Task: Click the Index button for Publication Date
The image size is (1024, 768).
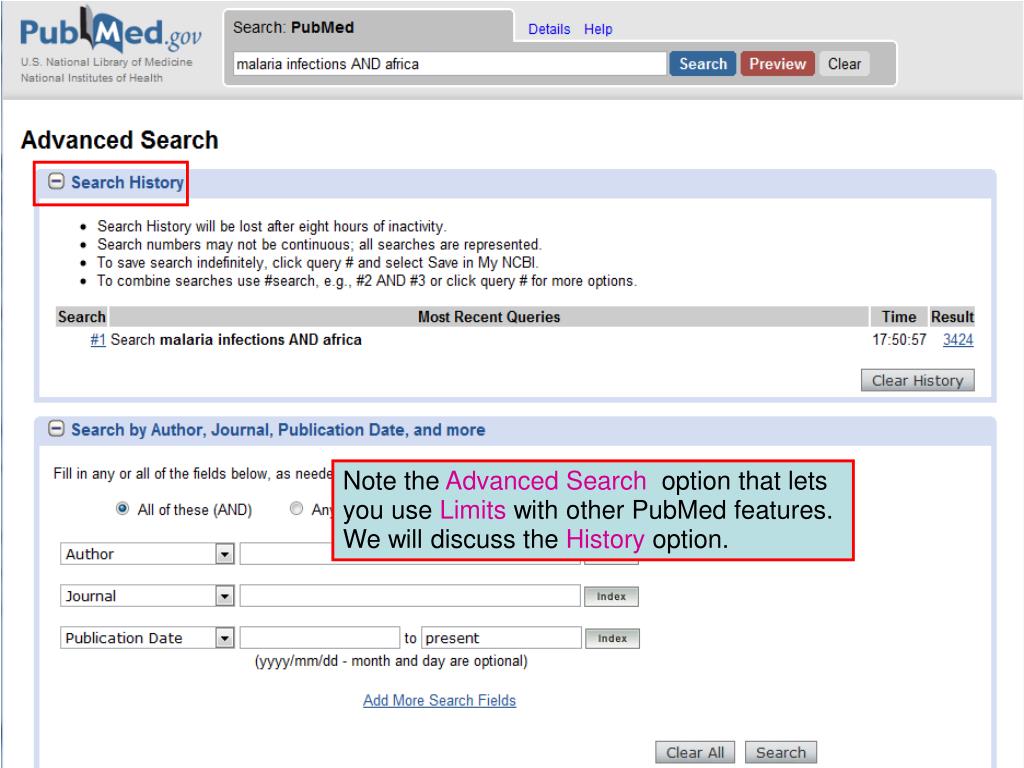Action: [612, 638]
